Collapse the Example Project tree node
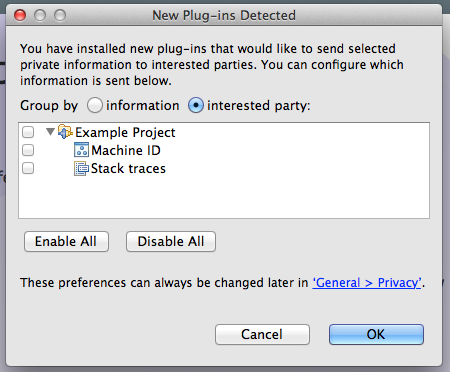 point(50,132)
